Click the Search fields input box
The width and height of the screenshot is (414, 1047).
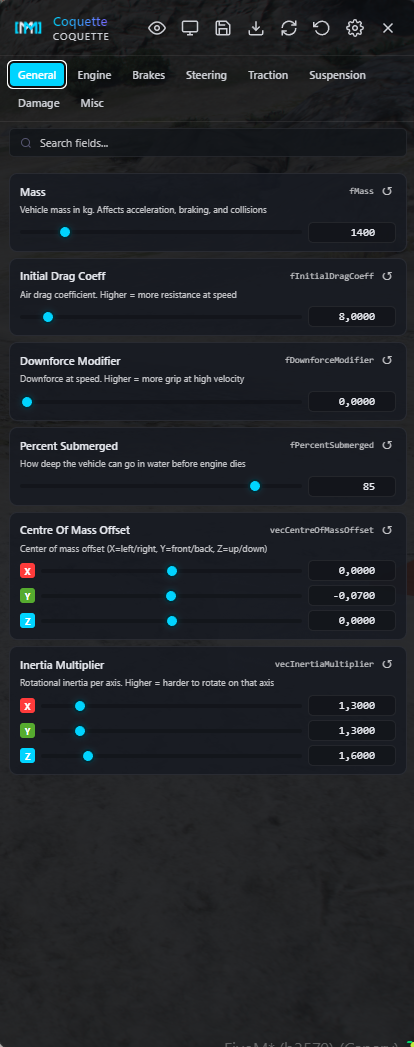[x=208, y=143]
